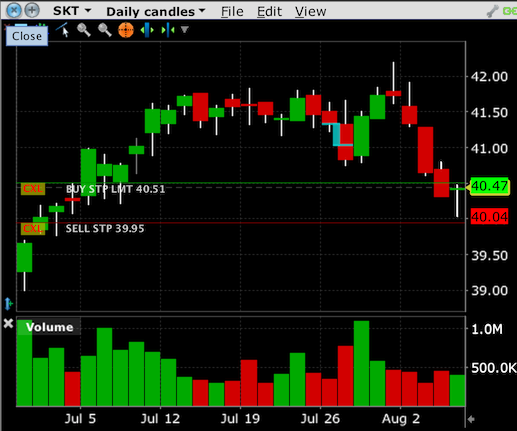Click the green 40.47 price label
Image resolution: width=517 pixels, height=431 pixels.
[x=489, y=186]
